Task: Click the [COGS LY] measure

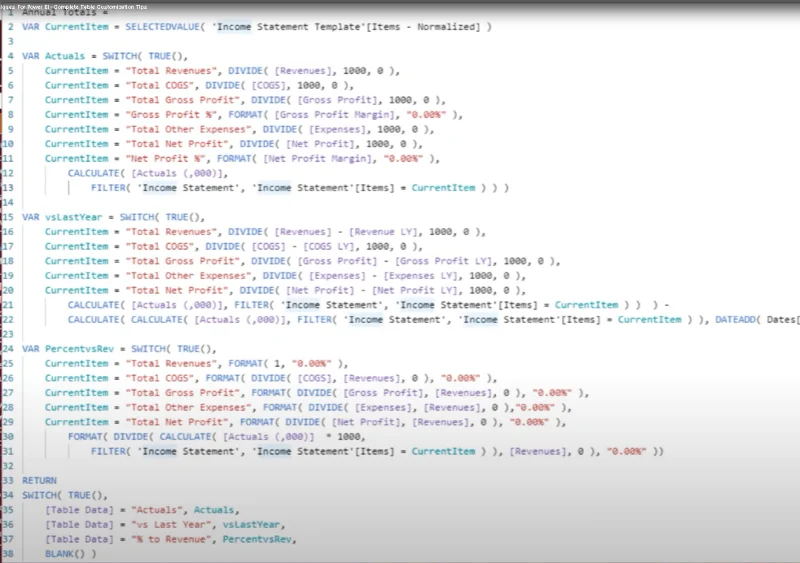Action: pos(329,247)
